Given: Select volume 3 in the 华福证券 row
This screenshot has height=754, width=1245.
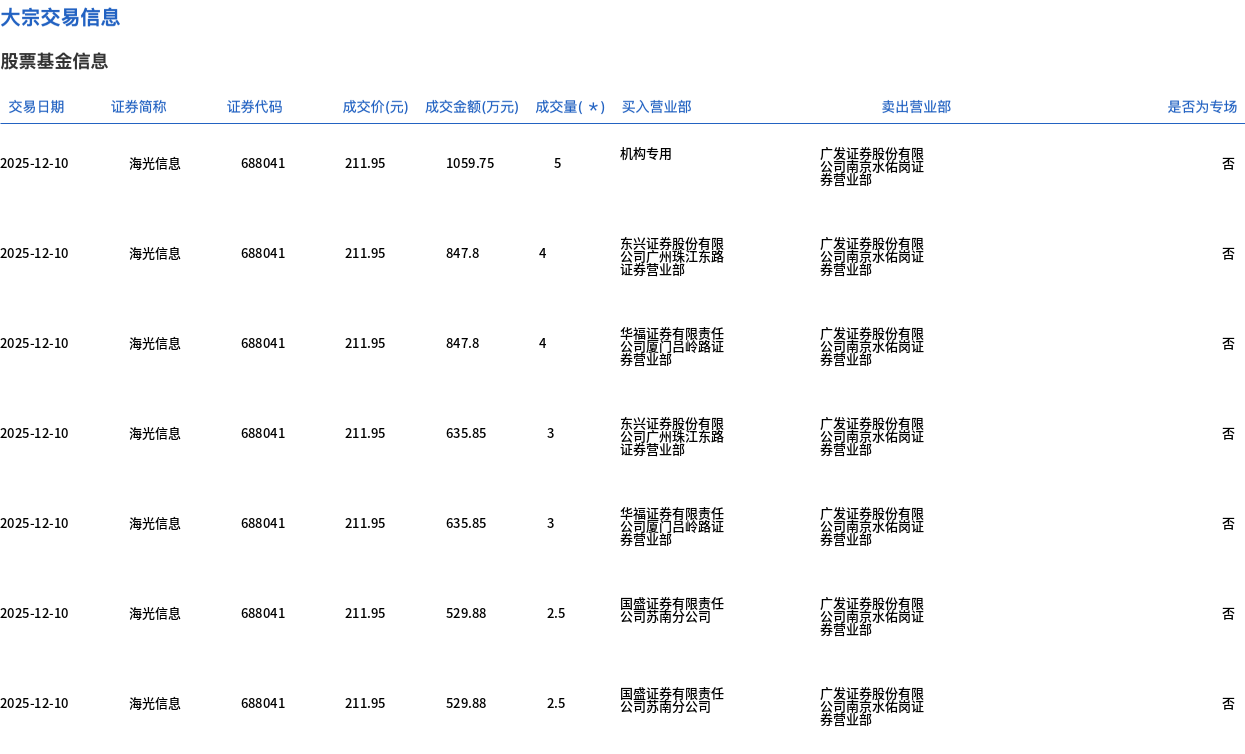Looking at the screenshot, I should point(551,523).
